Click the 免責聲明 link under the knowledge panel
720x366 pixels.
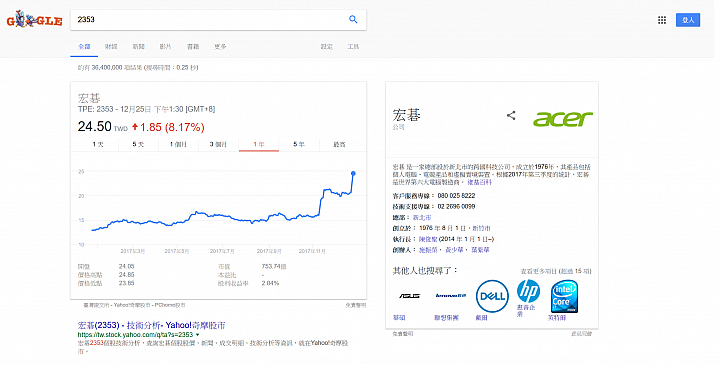[x=403, y=334]
